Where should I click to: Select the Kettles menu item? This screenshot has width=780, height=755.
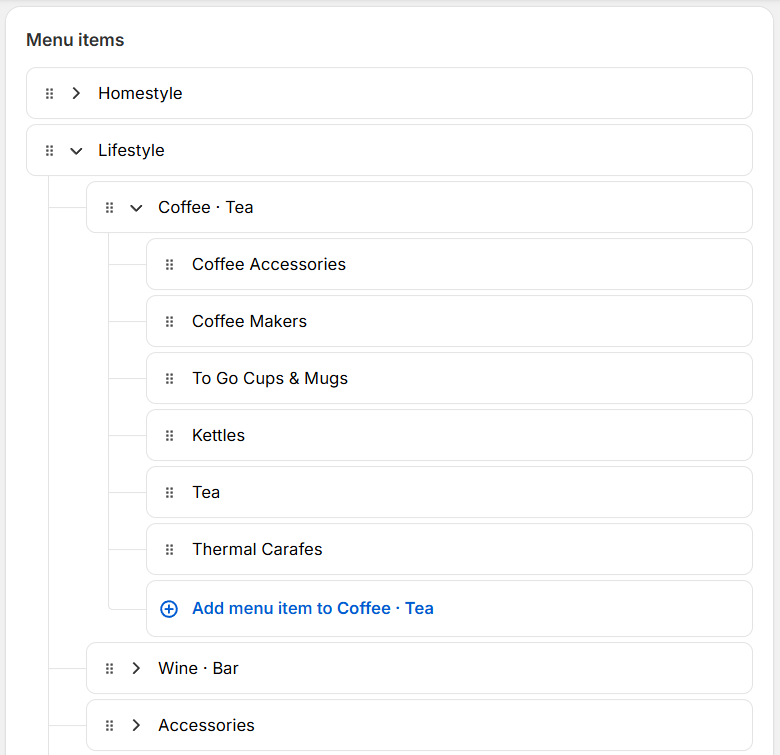[218, 435]
